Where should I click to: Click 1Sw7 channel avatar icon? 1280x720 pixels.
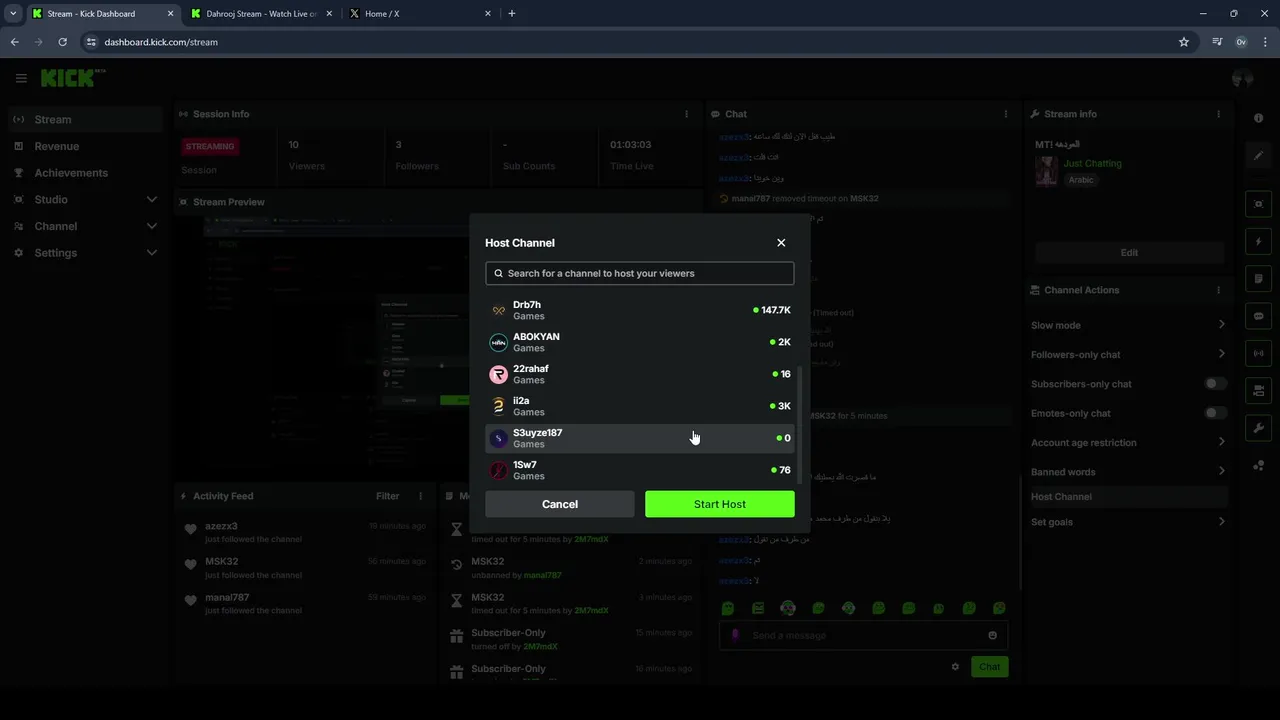(x=498, y=471)
